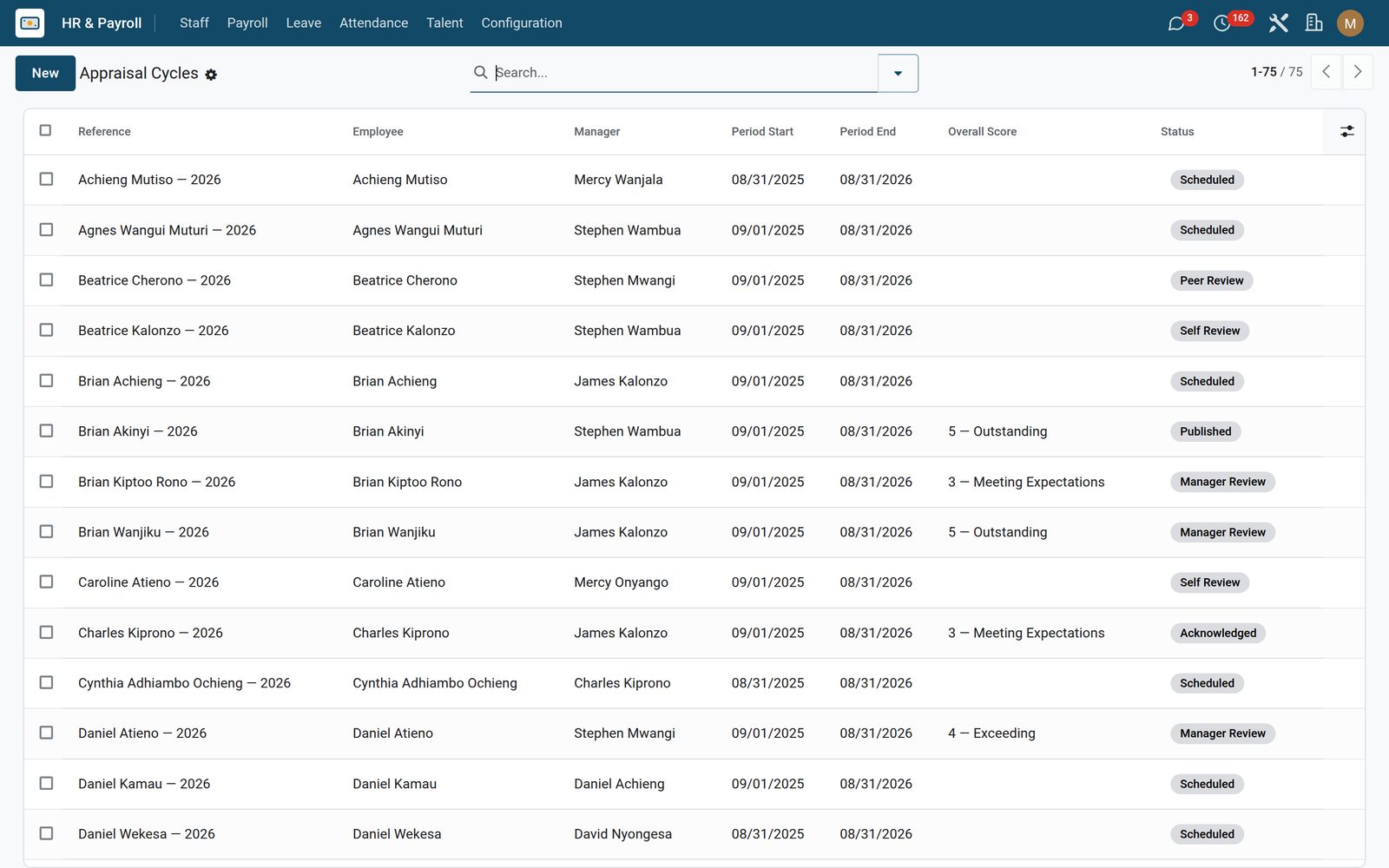Open the messages chat bubble icon

[x=1176, y=23]
